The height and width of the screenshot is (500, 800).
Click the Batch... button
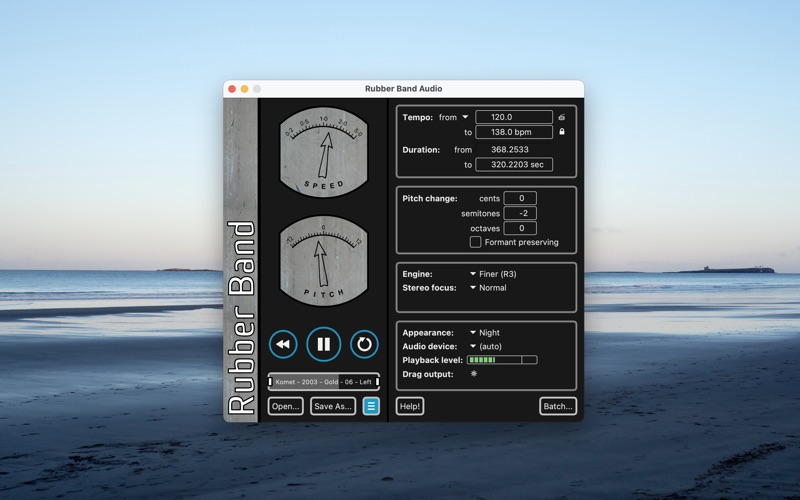pos(558,406)
